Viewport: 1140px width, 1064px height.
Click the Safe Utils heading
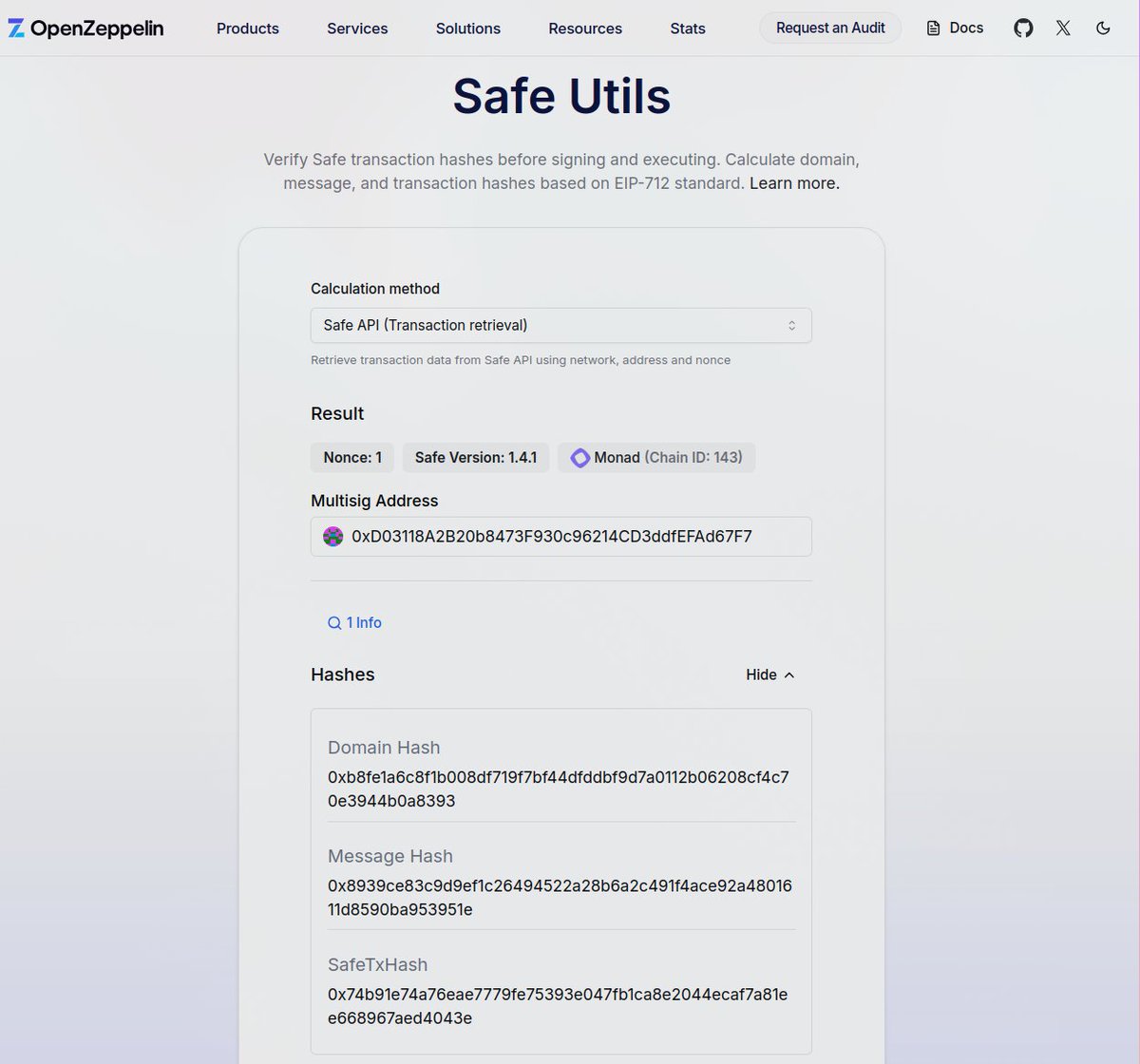pos(561,96)
